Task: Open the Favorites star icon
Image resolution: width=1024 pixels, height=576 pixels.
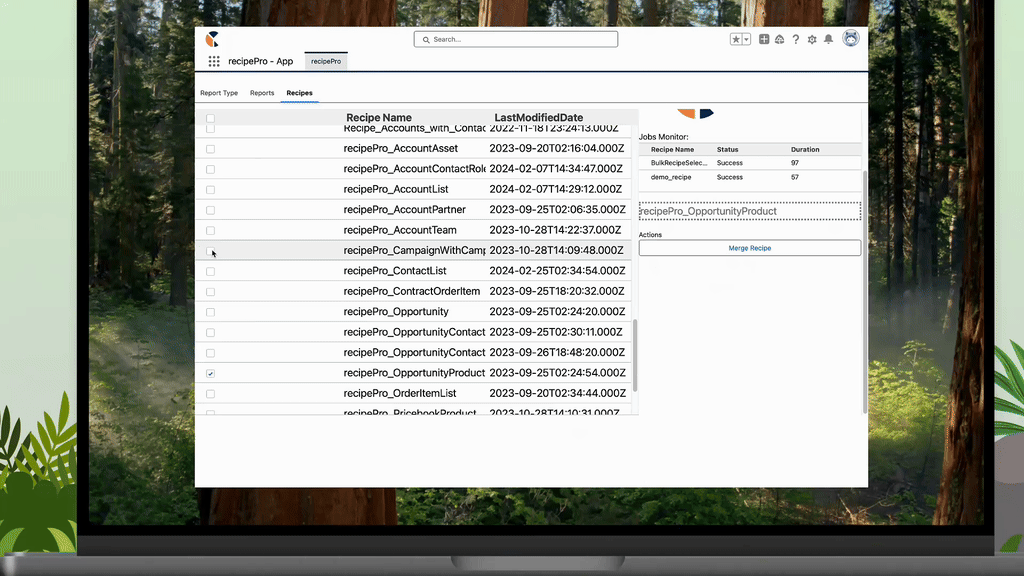Action: pyautogui.click(x=736, y=39)
